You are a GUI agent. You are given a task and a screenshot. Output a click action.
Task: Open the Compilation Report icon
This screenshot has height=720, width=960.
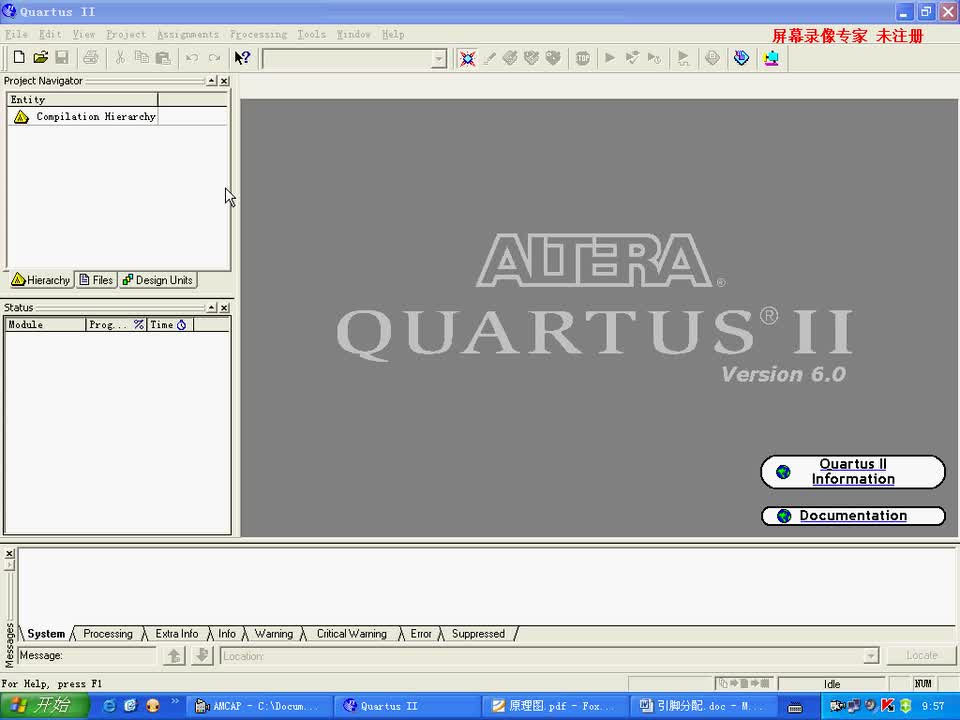pyautogui.click(x=712, y=58)
